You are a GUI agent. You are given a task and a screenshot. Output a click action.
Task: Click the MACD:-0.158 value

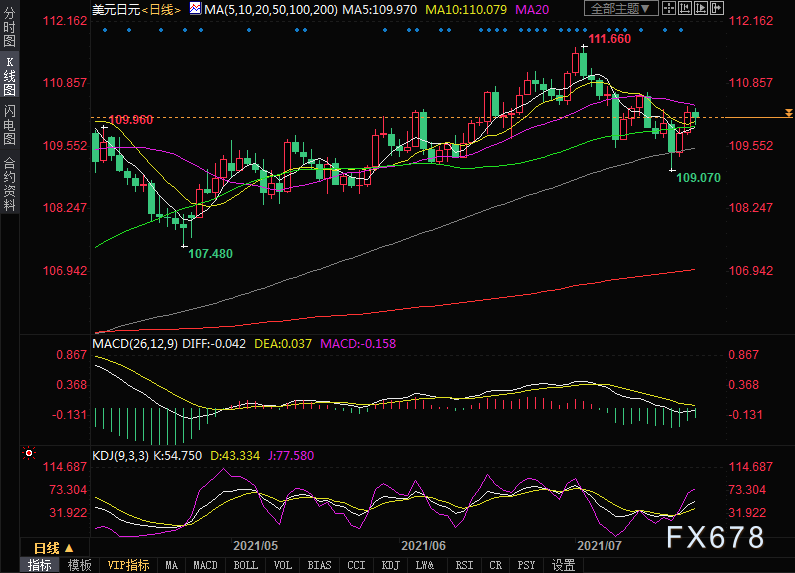tap(358, 344)
